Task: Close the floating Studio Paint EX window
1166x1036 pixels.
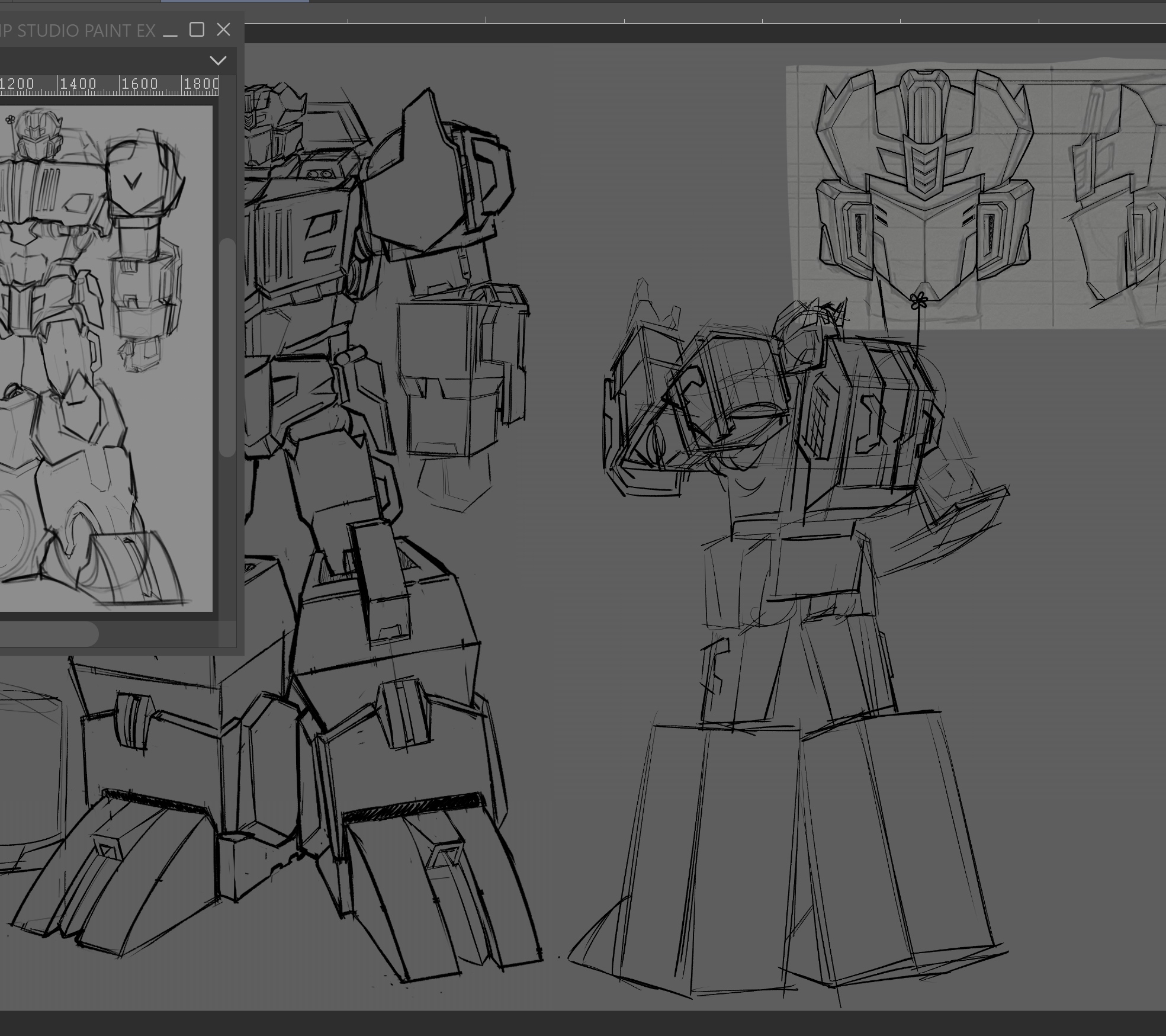Action: click(223, 30)
